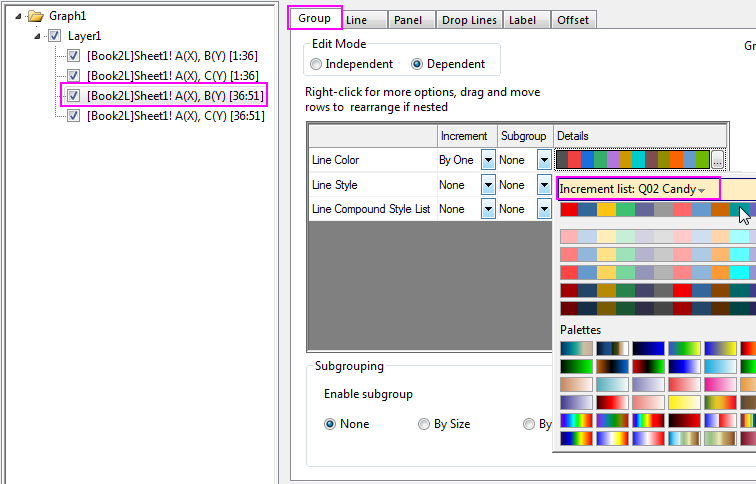Switch to the Drop Lines tab
Screen dimensions: 756x484
(467, 20)
